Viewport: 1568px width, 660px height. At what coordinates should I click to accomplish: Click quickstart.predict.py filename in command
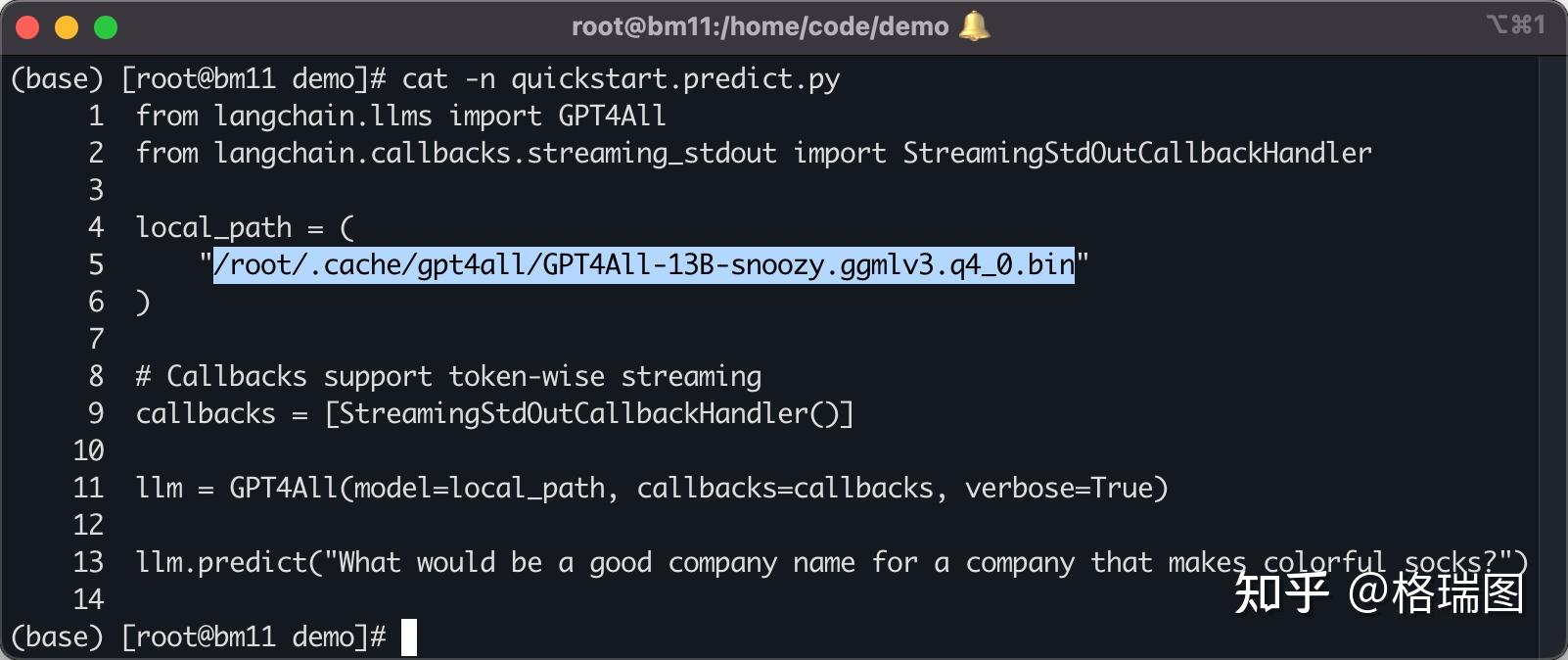coord(675,78)
